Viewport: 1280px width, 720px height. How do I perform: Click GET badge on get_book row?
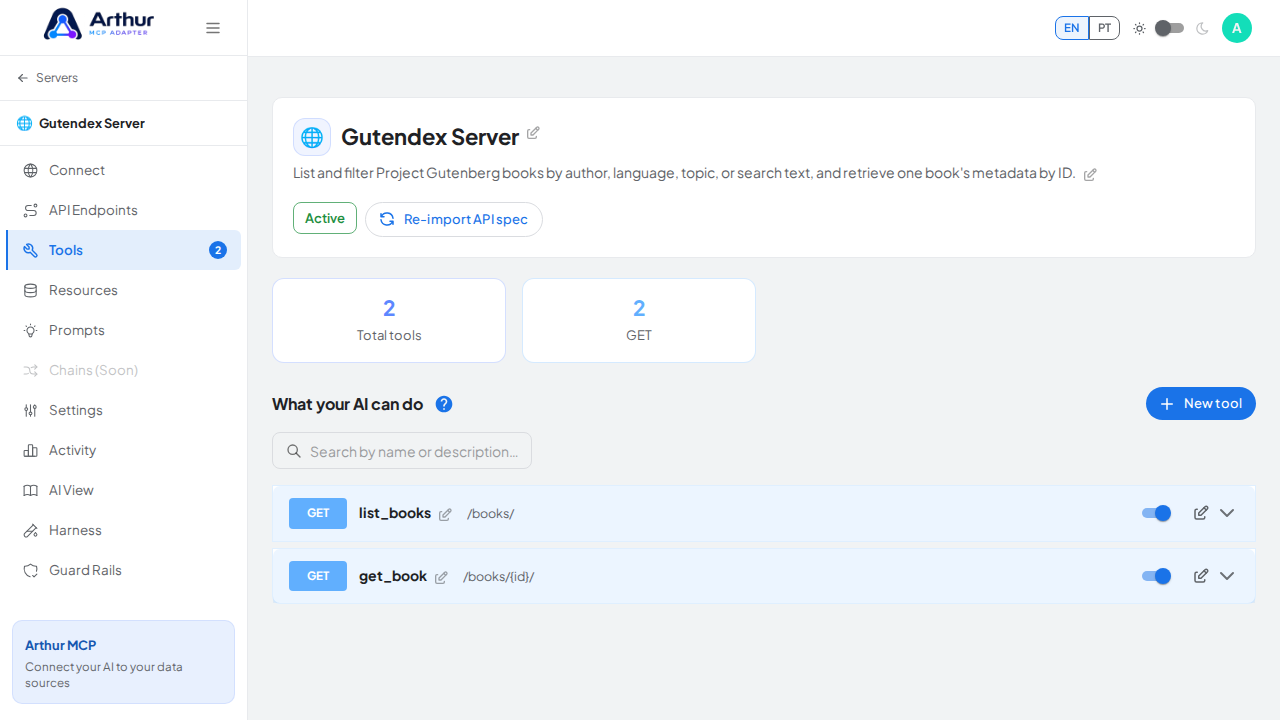point(318,576)
